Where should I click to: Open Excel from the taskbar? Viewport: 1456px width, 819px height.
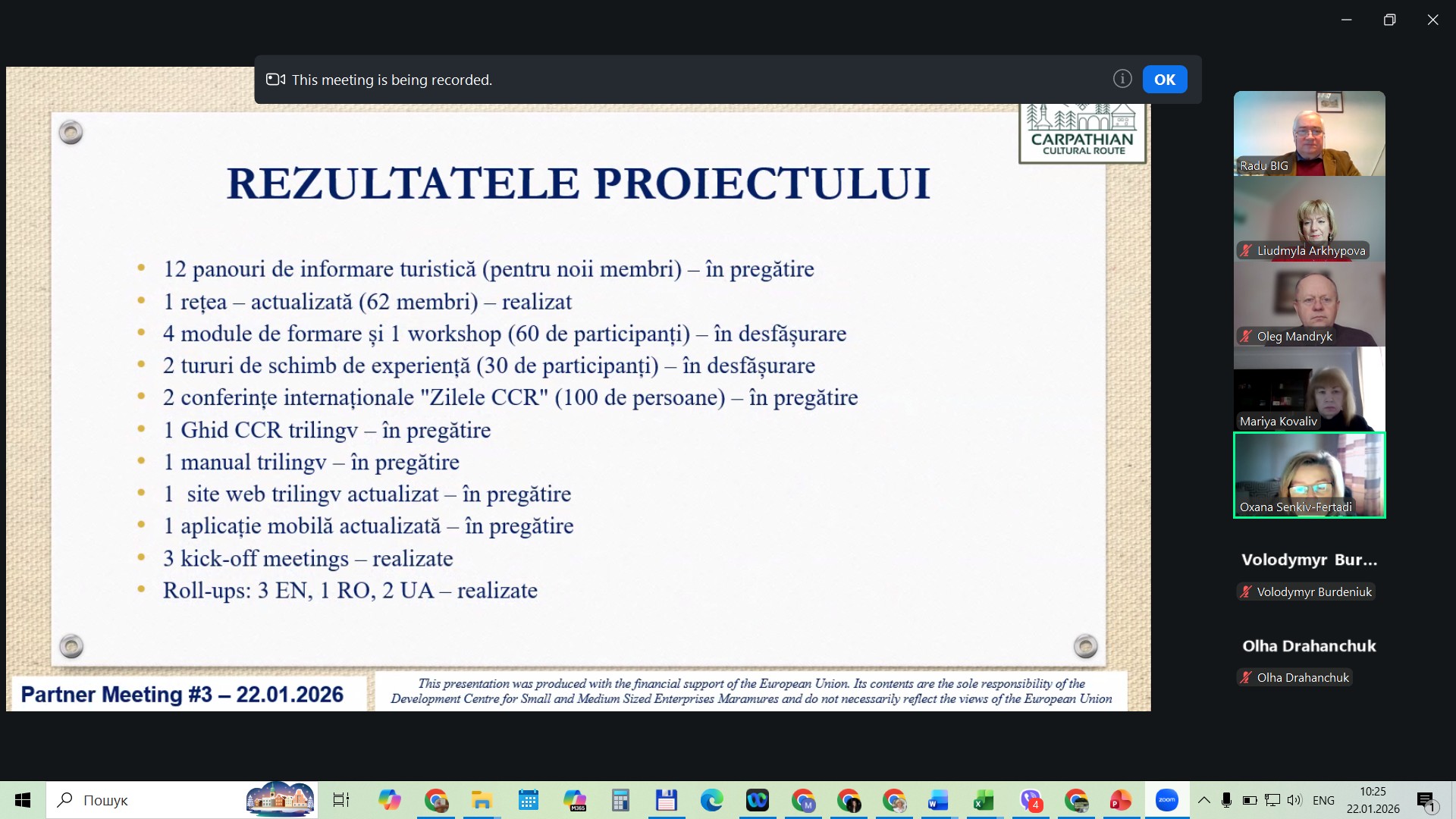point(984,800)
